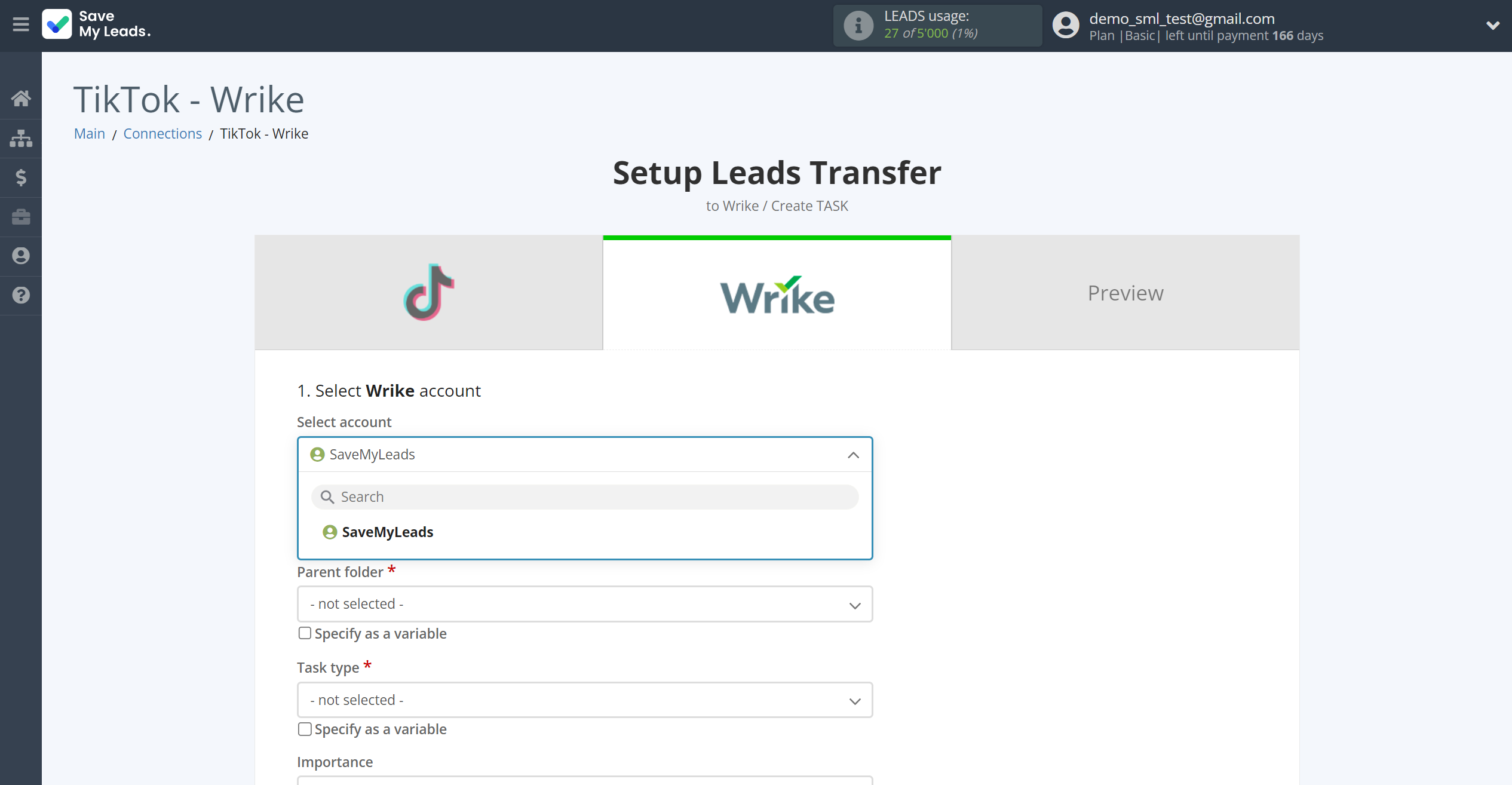Expand the Task type dropdown
Image resolution: width=1512 pixels, height=785 pixels.
pyautogui.click(x=585, y=699)
